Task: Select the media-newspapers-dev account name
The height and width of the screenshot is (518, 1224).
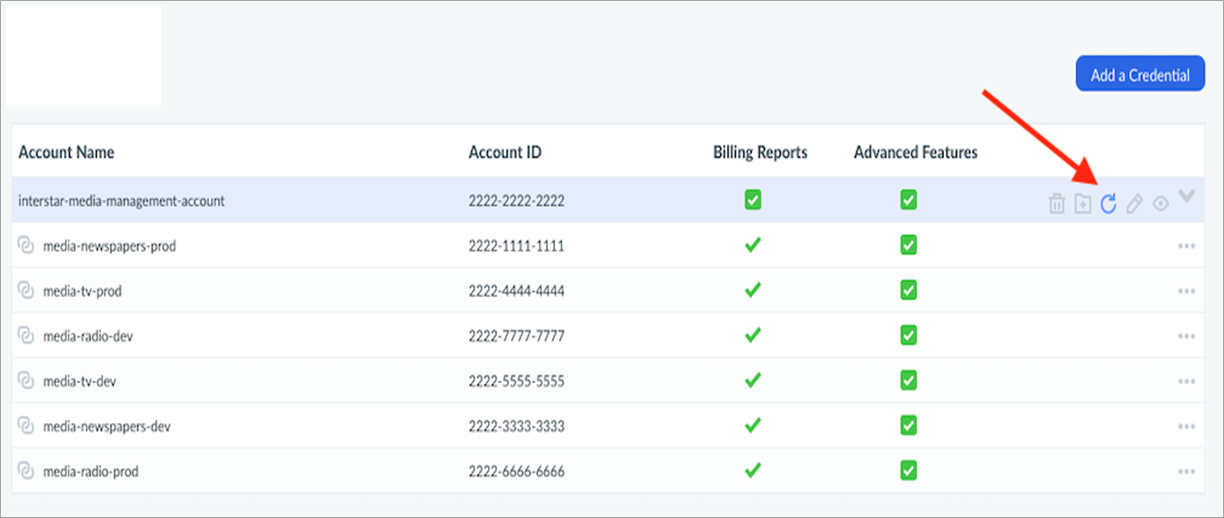Action: tap(107, 427)
